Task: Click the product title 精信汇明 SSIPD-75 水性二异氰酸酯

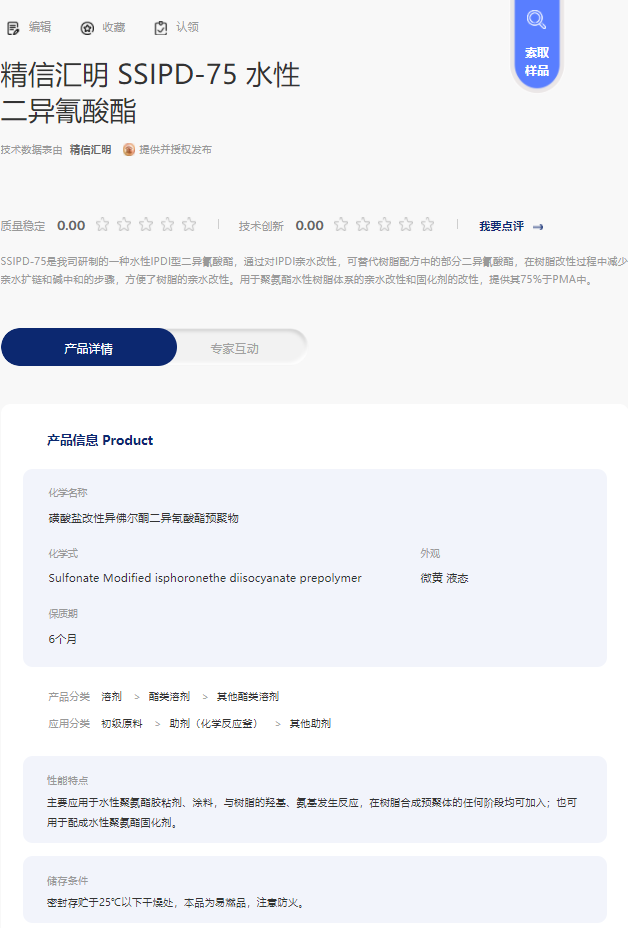Action: [150, 93]
